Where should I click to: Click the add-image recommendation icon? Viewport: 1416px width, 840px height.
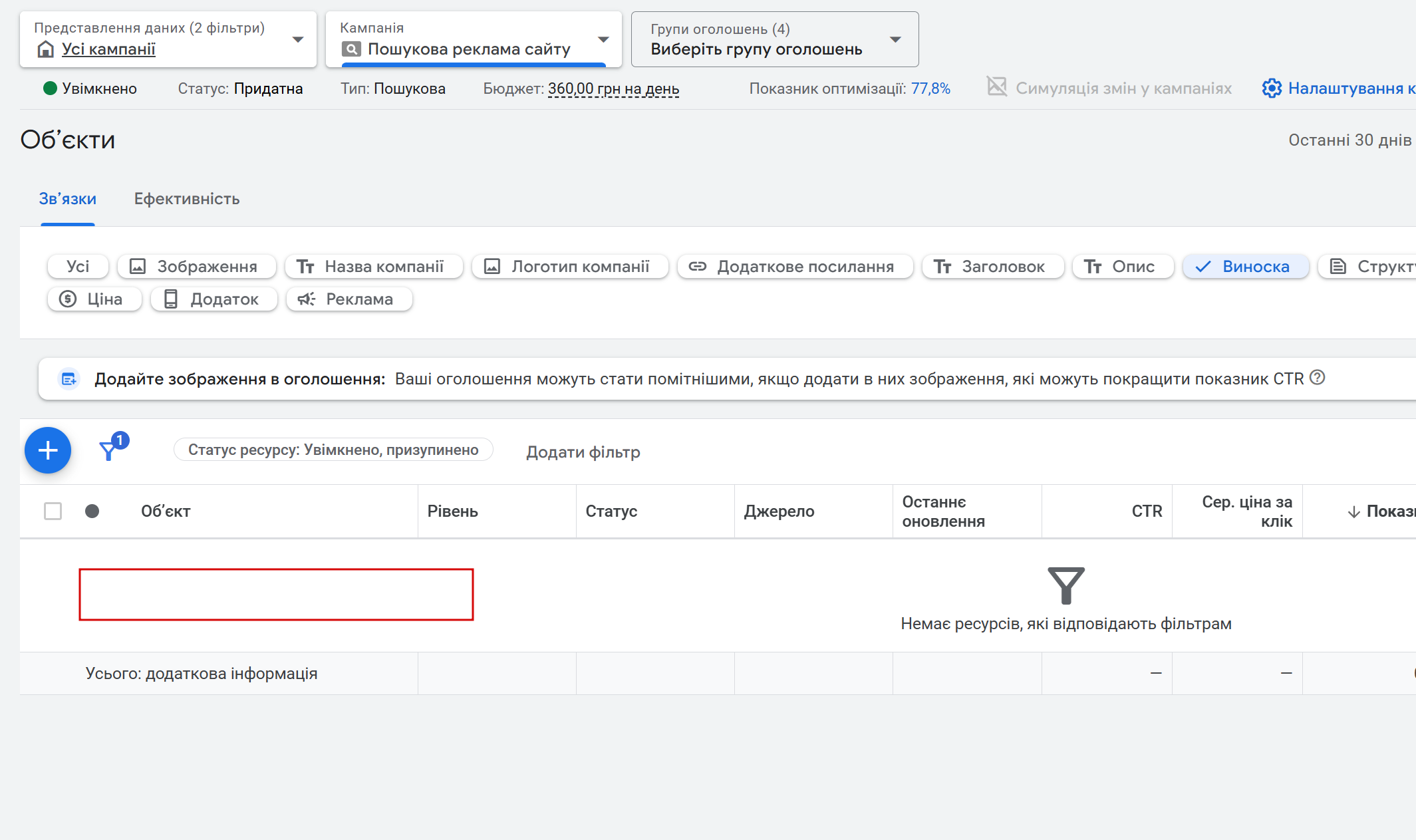[69, 379]
